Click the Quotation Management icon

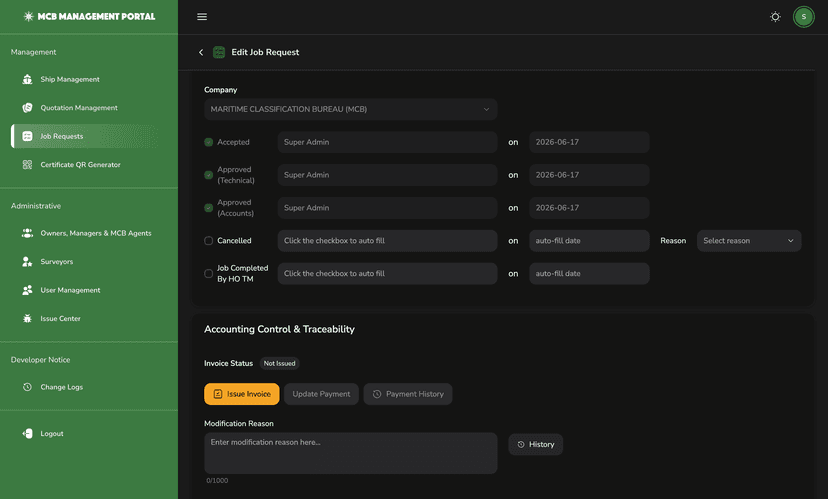(27, 108)
